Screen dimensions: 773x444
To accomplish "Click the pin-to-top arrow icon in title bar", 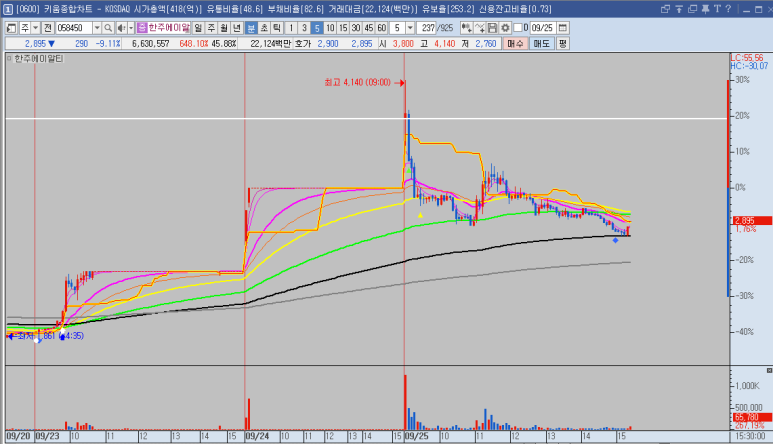I will [679, 9].
